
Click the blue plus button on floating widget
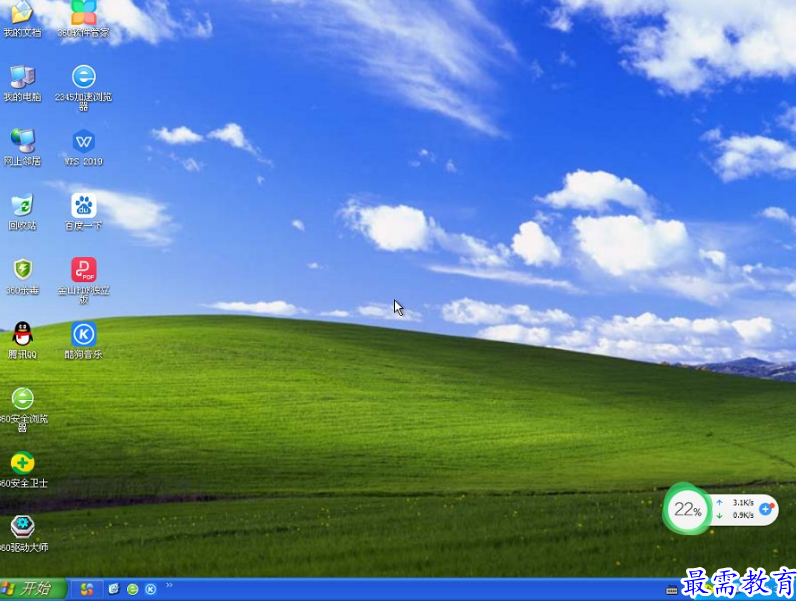(x=766, y=509)
